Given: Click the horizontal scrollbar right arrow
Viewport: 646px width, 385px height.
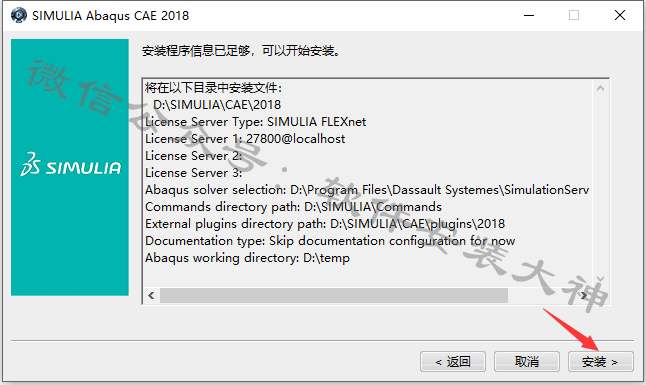Looking at the screenshot, I should click(584, 296).
